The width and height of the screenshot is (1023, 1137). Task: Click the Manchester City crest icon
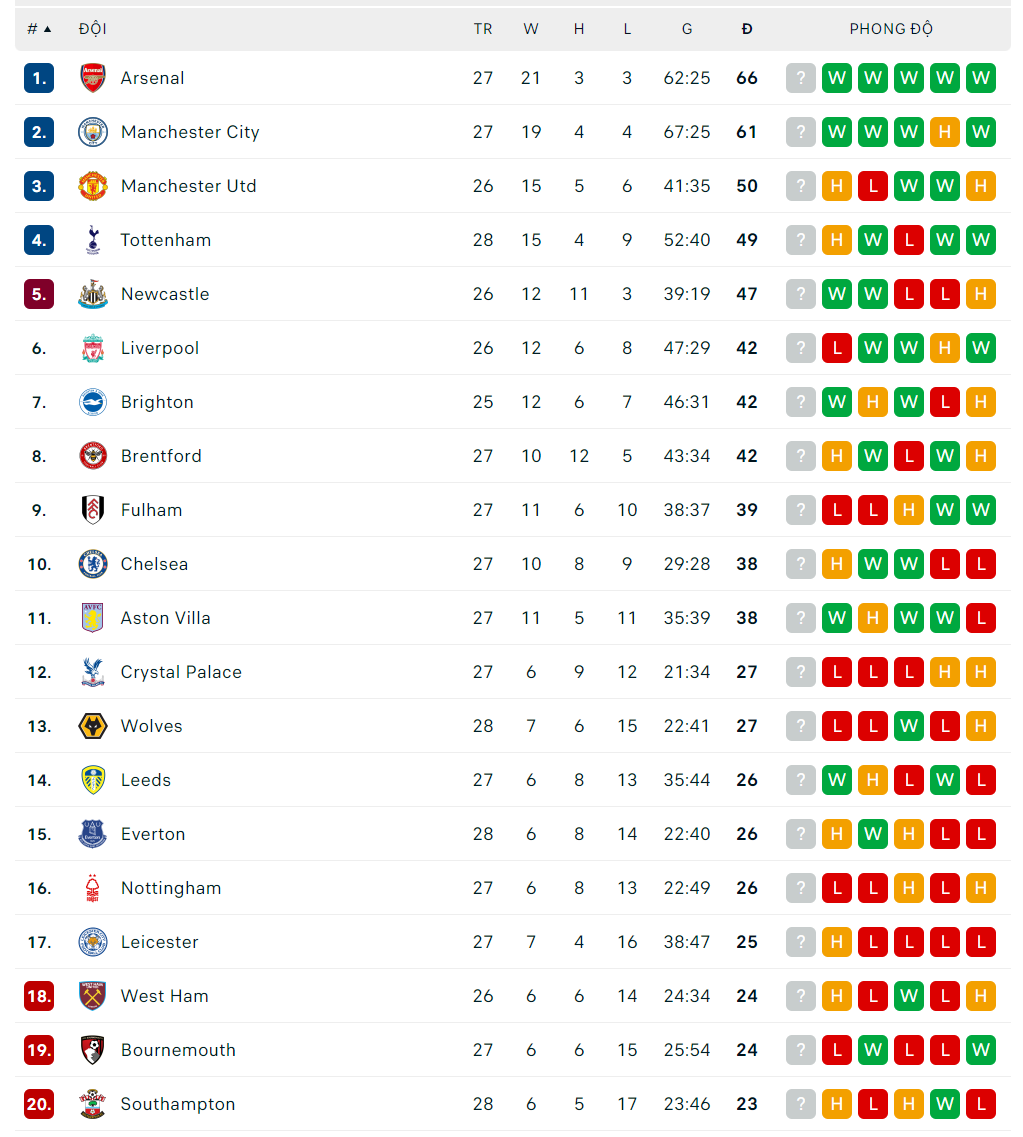tap(93, 132)
